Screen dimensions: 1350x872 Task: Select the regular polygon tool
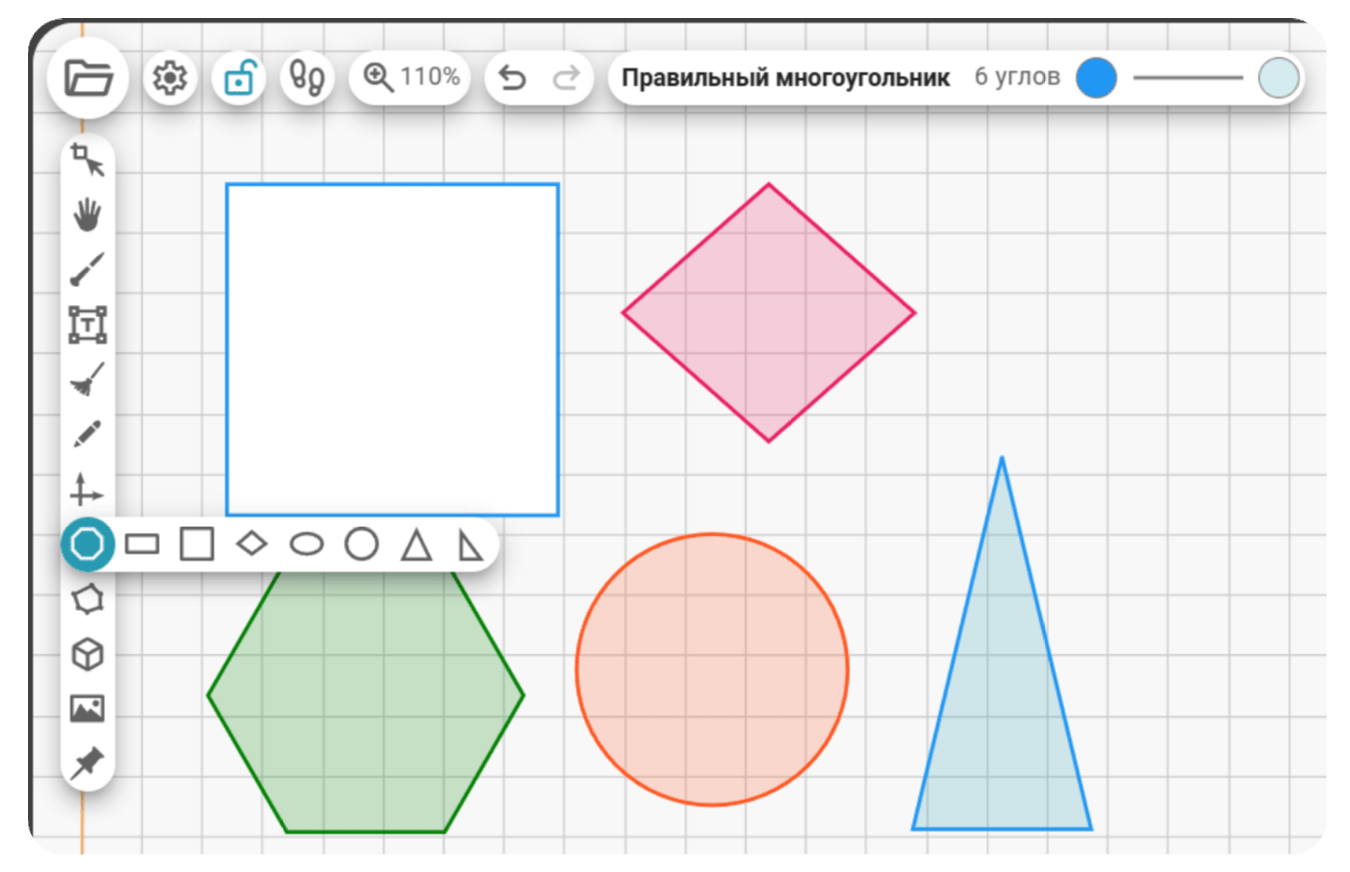[88, 544]
